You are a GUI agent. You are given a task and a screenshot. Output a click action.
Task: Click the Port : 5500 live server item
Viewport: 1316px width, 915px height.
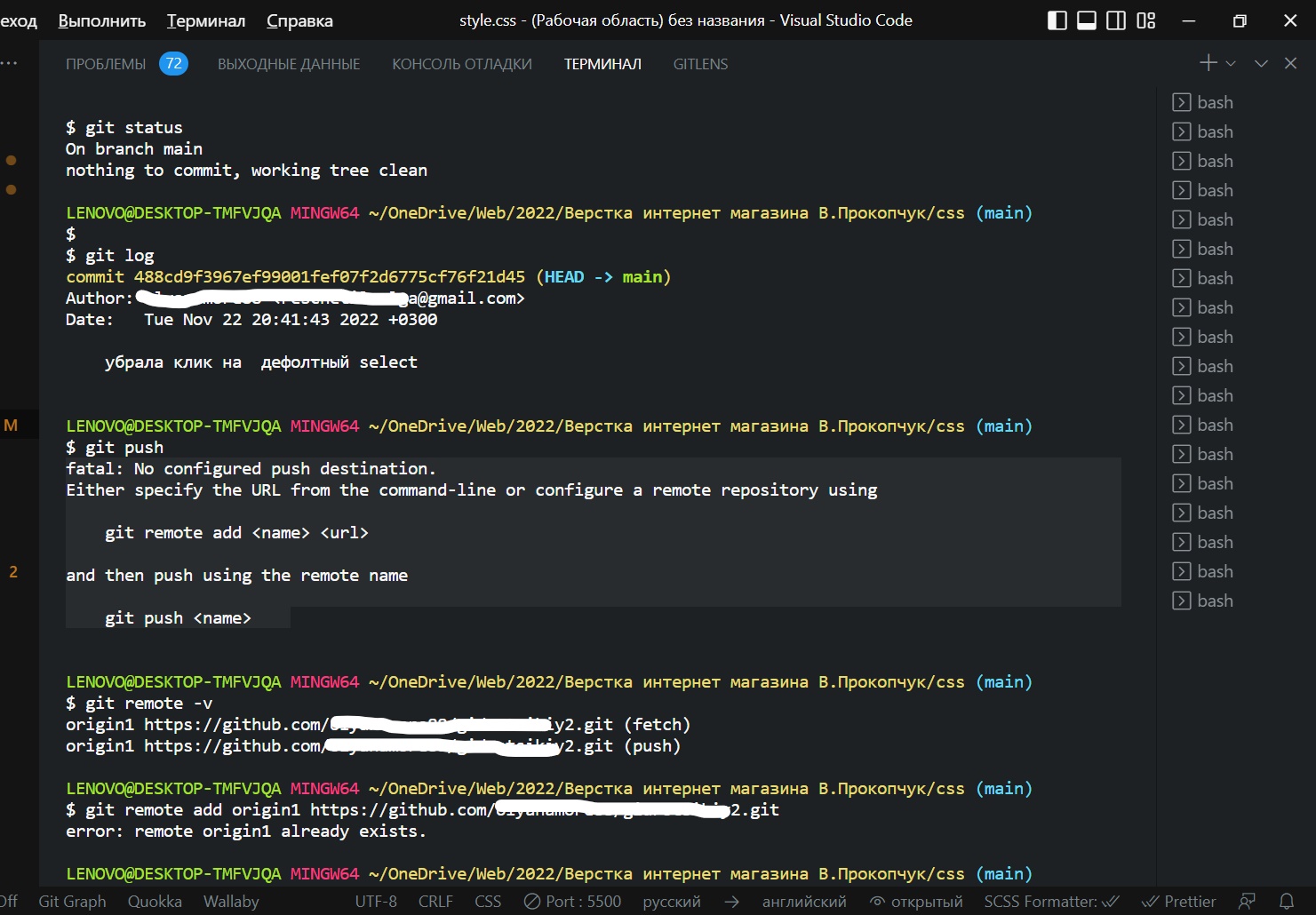point(572,902)
